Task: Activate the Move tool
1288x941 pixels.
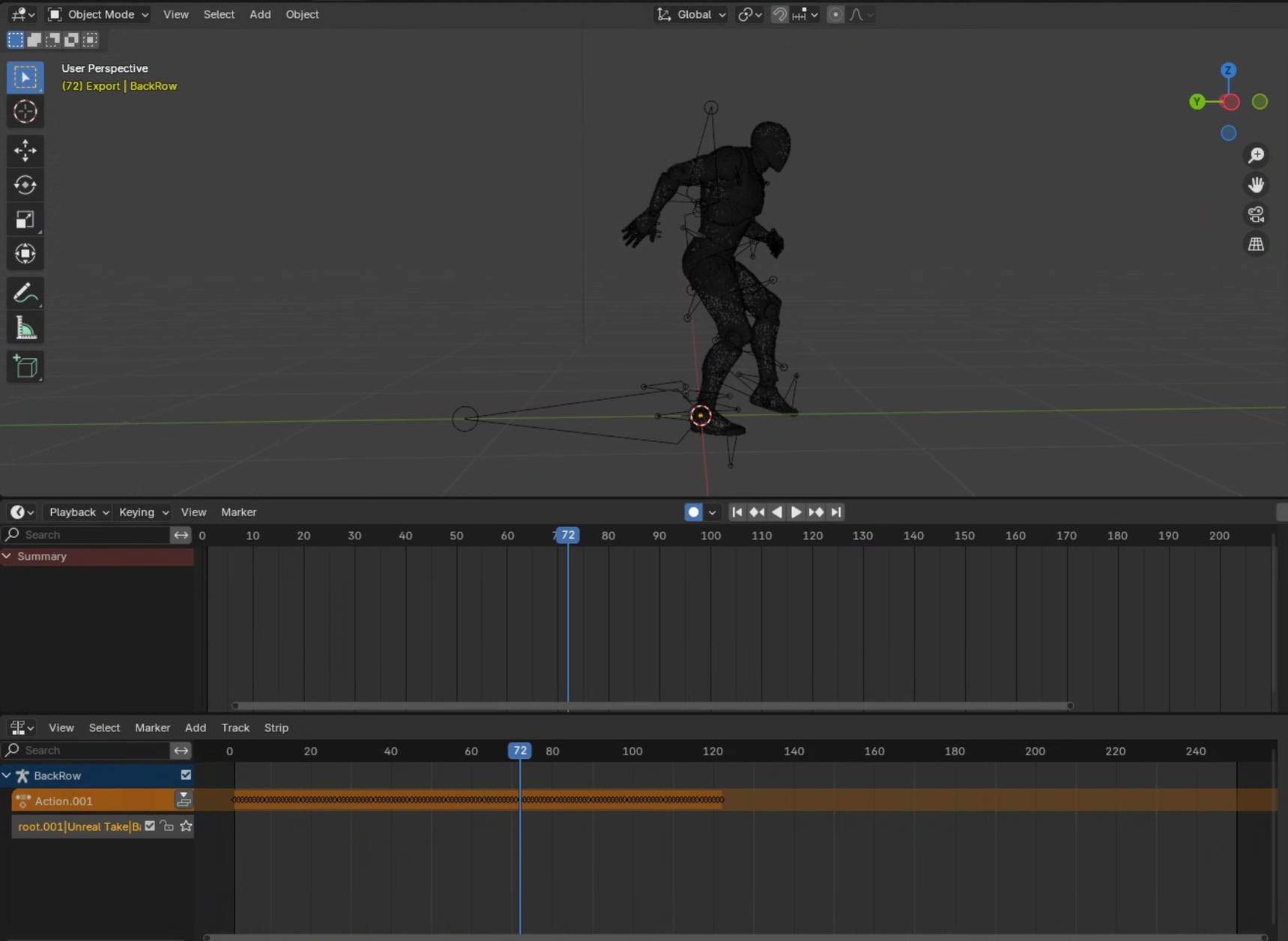Action: click(25, 151)
